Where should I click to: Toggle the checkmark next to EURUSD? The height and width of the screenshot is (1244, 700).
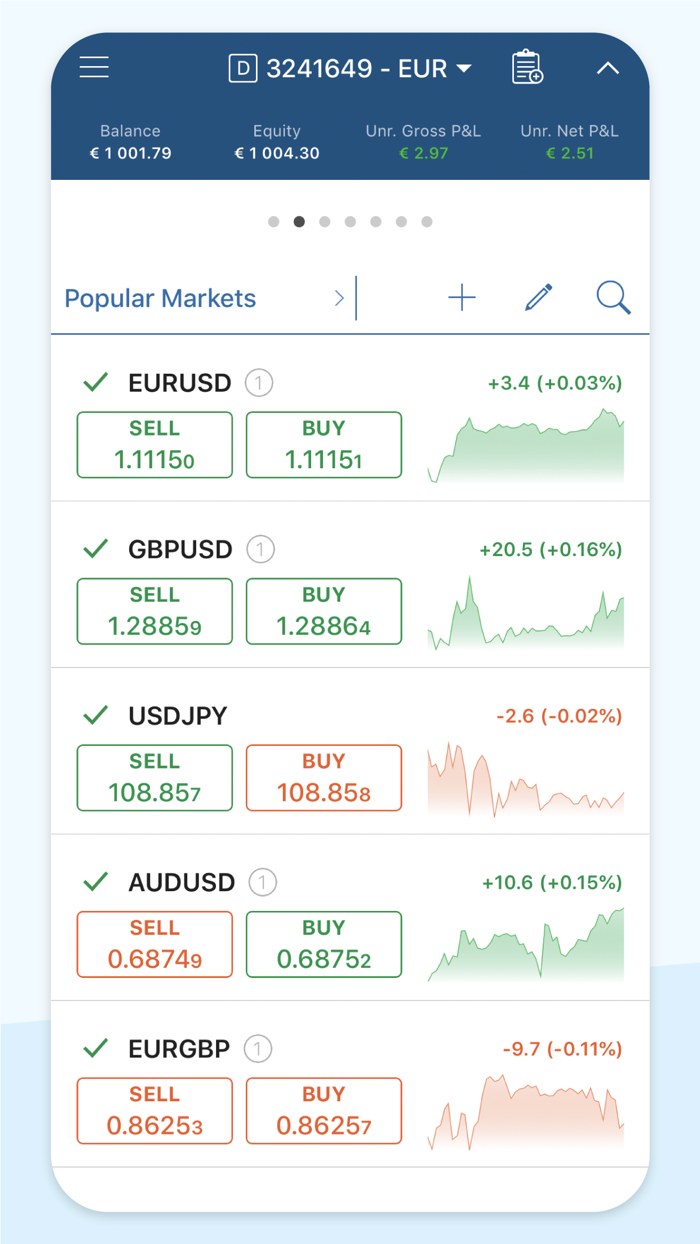click(96, 381)
